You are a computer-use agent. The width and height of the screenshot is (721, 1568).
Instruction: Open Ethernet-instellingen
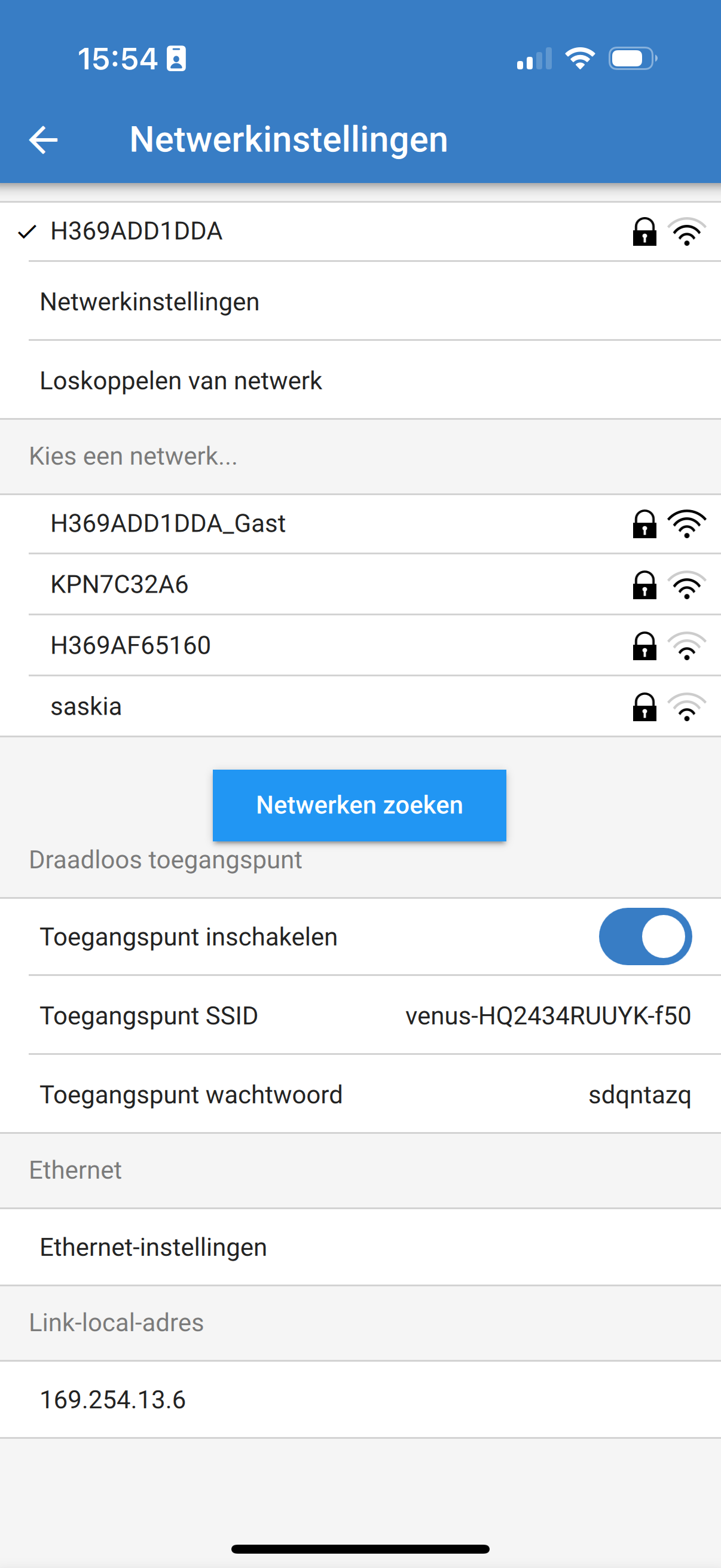pos(360,1247)
